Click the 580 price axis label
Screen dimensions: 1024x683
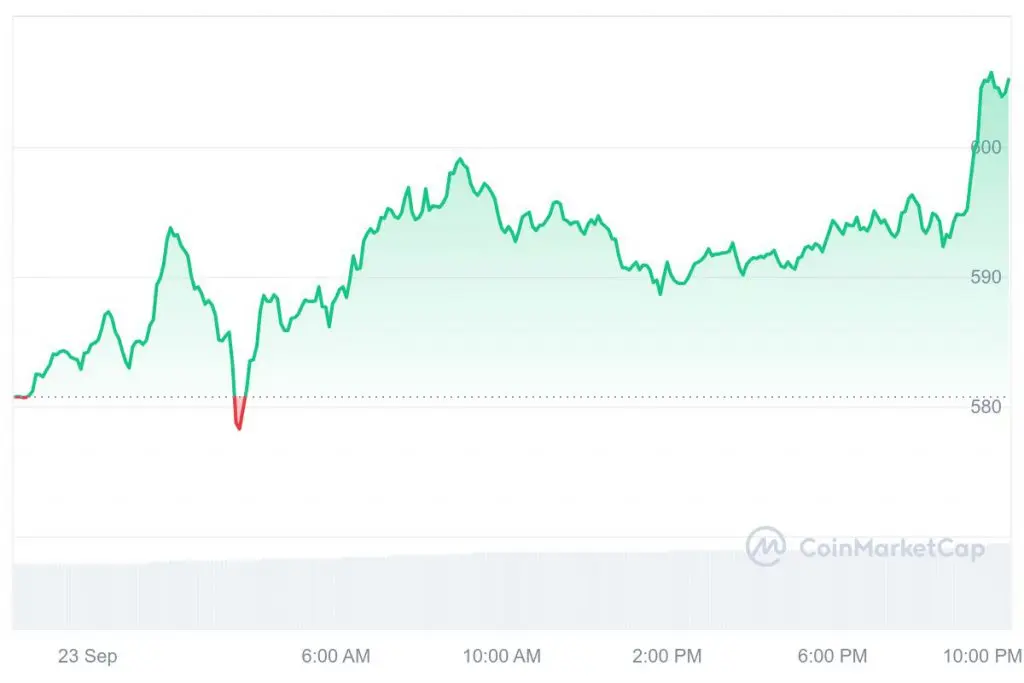985,406
